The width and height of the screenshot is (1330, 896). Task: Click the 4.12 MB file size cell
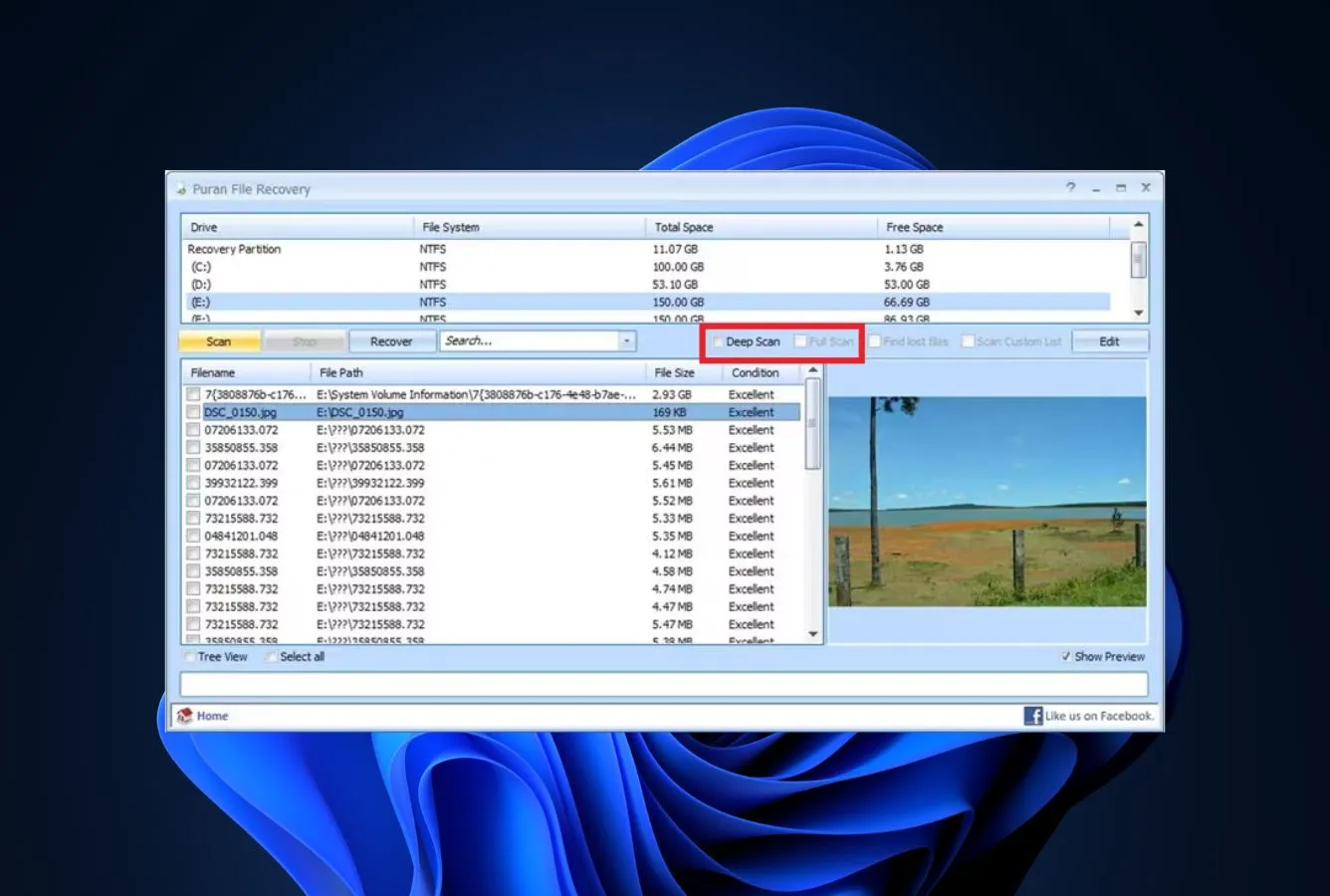click(672, 554)
